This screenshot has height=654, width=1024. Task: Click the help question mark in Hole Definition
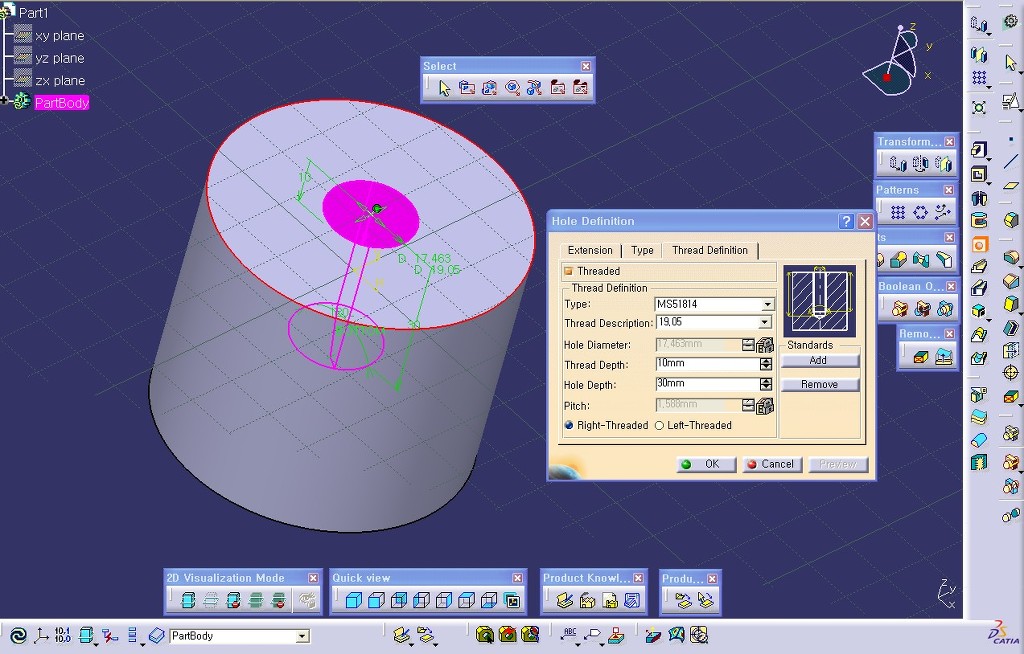[846, 222]
